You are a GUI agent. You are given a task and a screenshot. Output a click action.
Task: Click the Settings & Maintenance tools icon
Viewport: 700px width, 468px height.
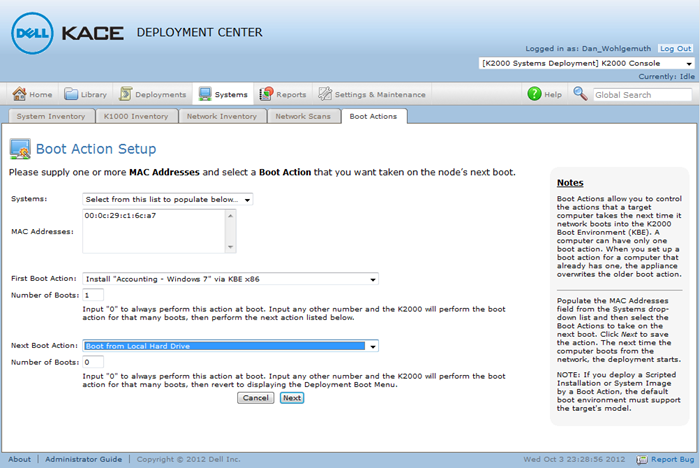325,94
